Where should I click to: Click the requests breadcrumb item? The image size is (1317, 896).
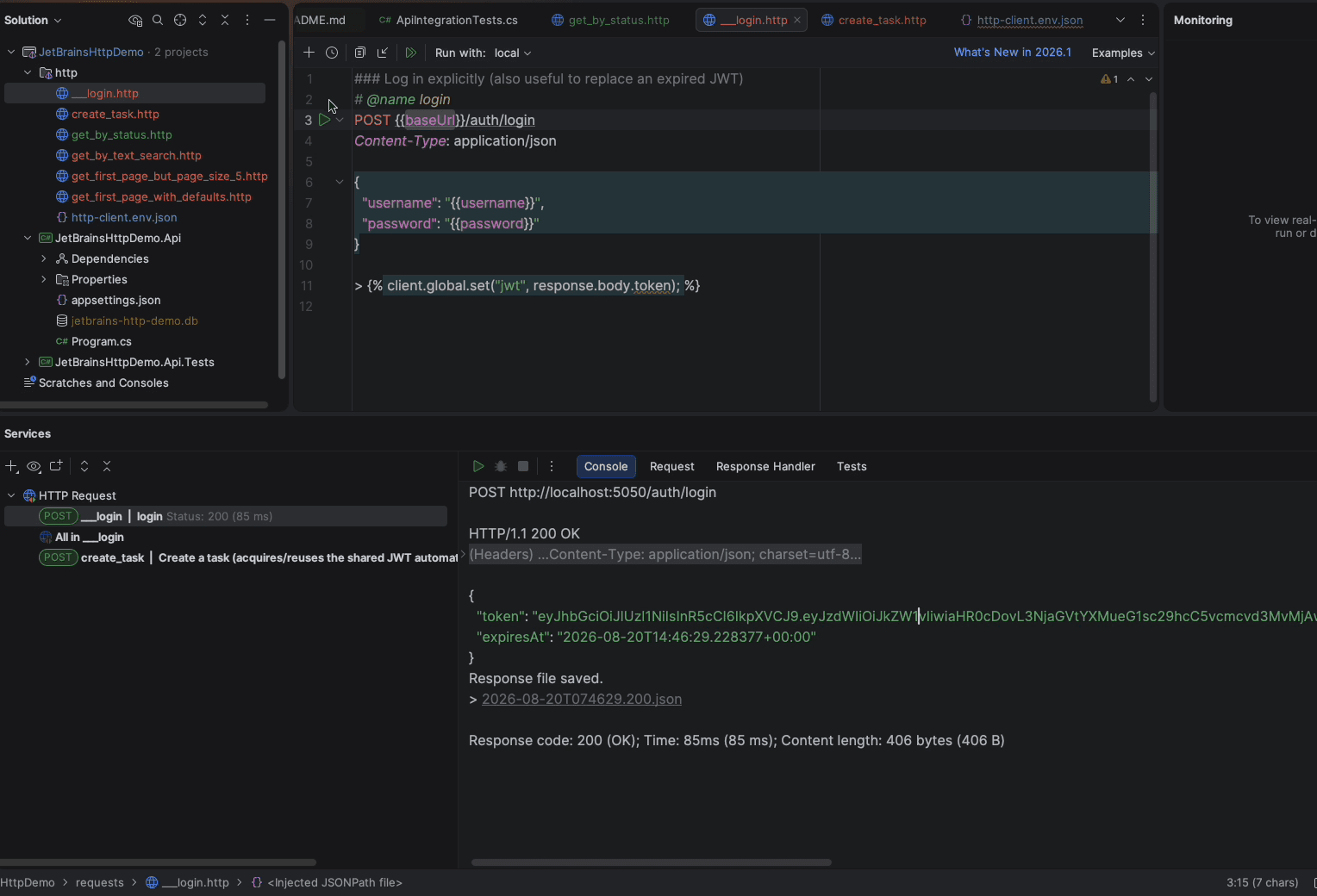[100, 882]
